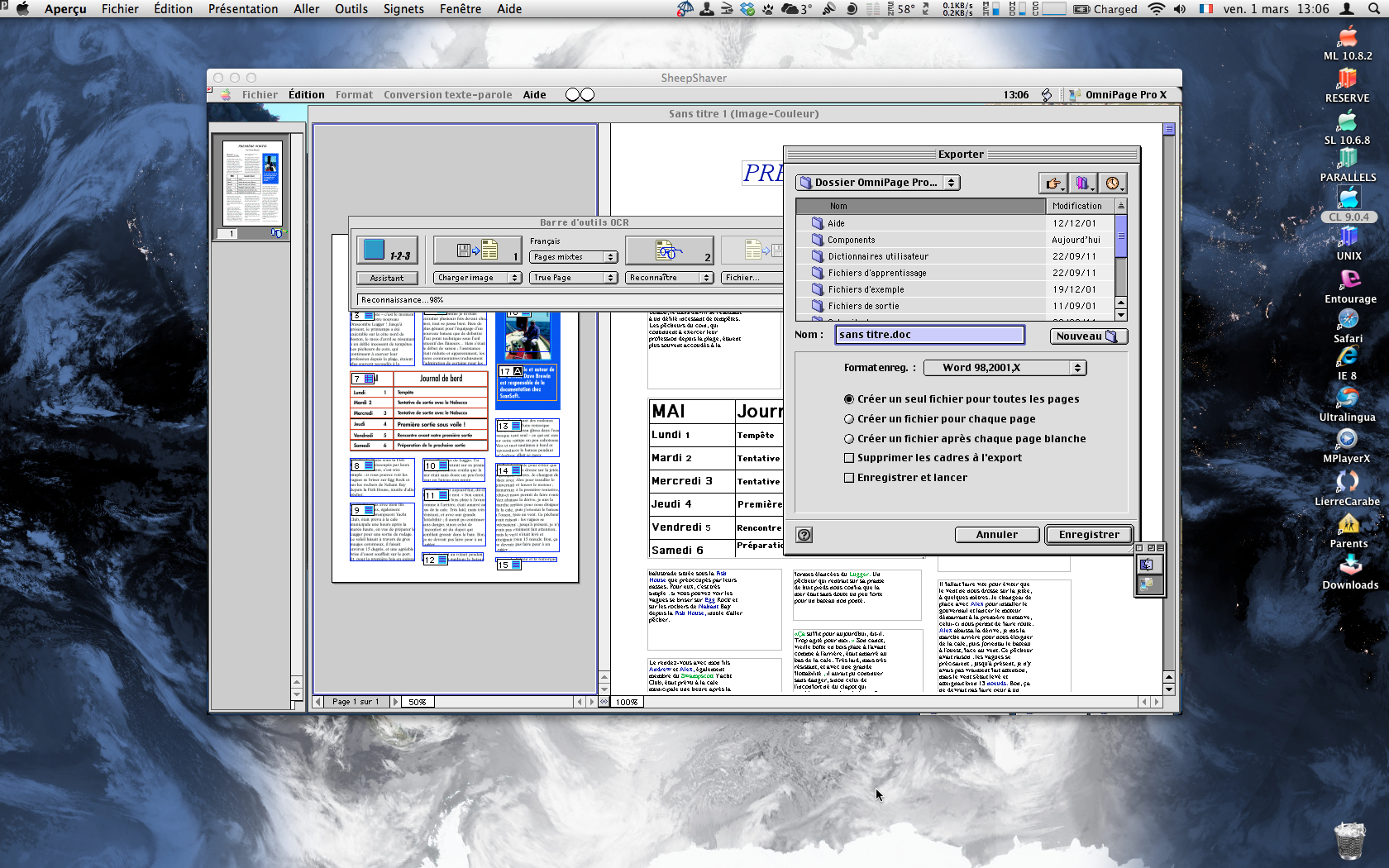Click the step 2 recognize page button
Screen dimensions: 1389x868
click(669, 250)
